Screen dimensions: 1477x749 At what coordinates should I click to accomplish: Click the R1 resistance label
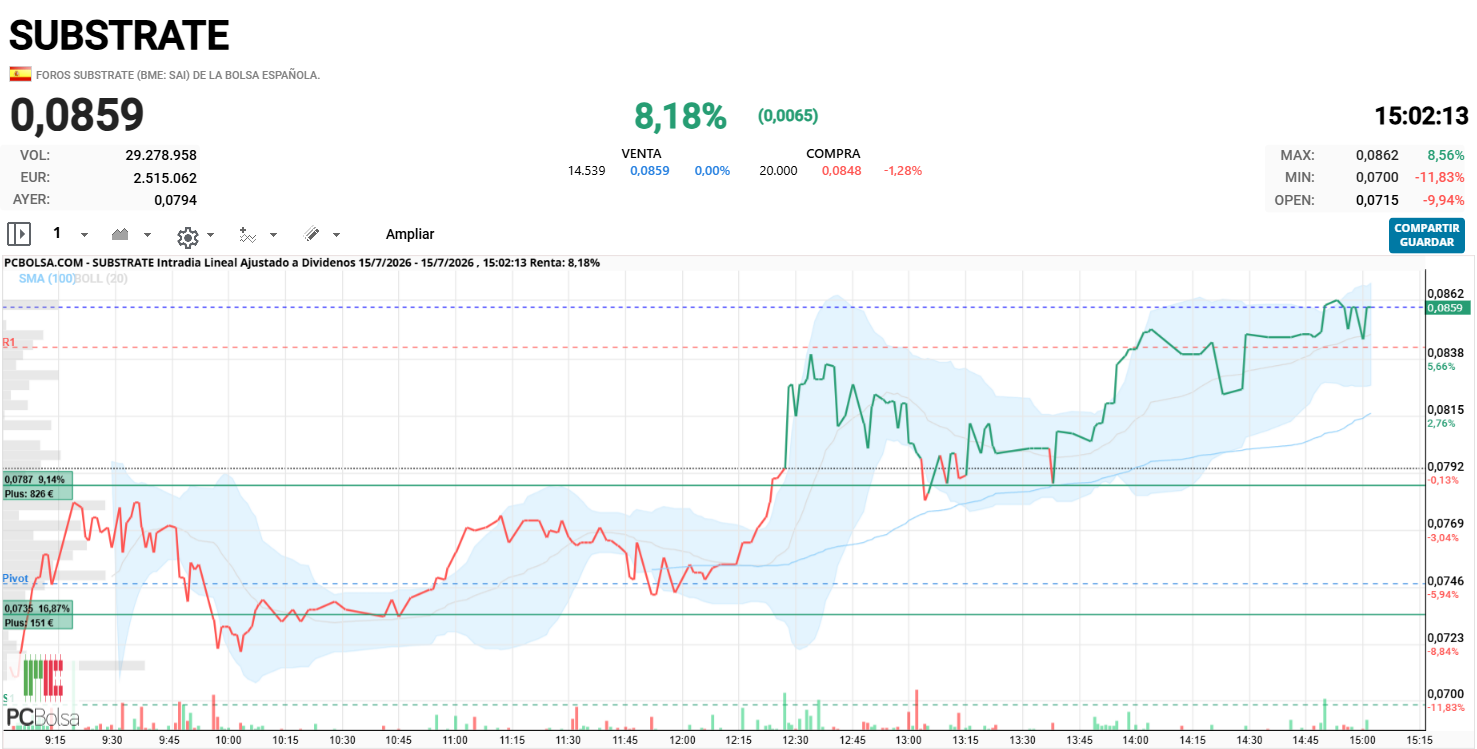point(10,343)
